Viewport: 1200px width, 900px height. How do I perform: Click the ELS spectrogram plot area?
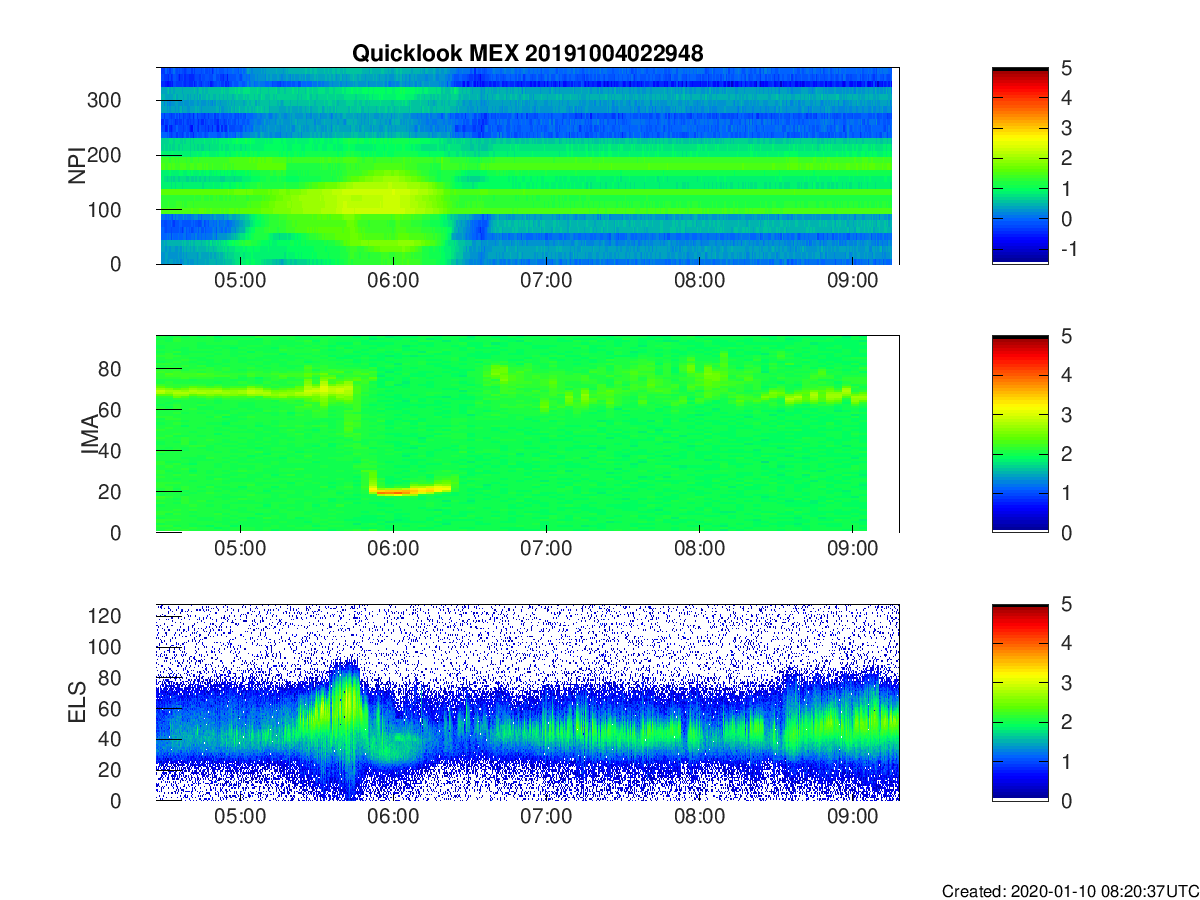528,702
